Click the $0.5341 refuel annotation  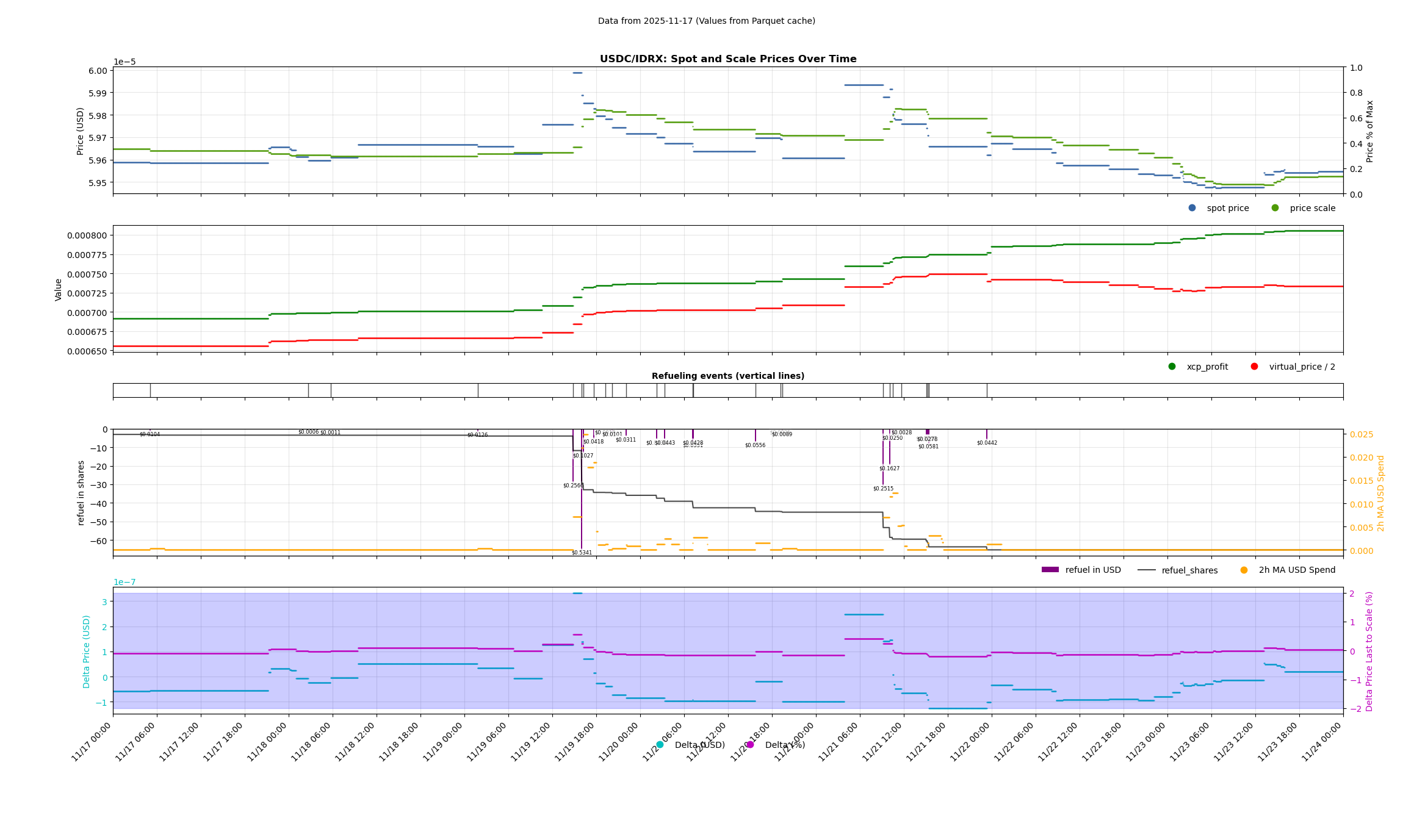pos(582,553)
